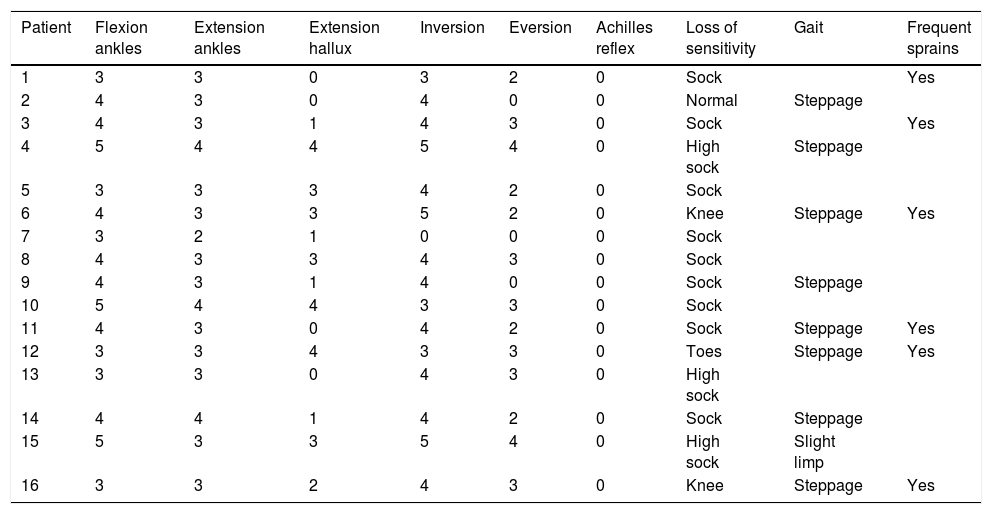
Task: Select the Toes sensitivity cell
Action: click(703, 351)
